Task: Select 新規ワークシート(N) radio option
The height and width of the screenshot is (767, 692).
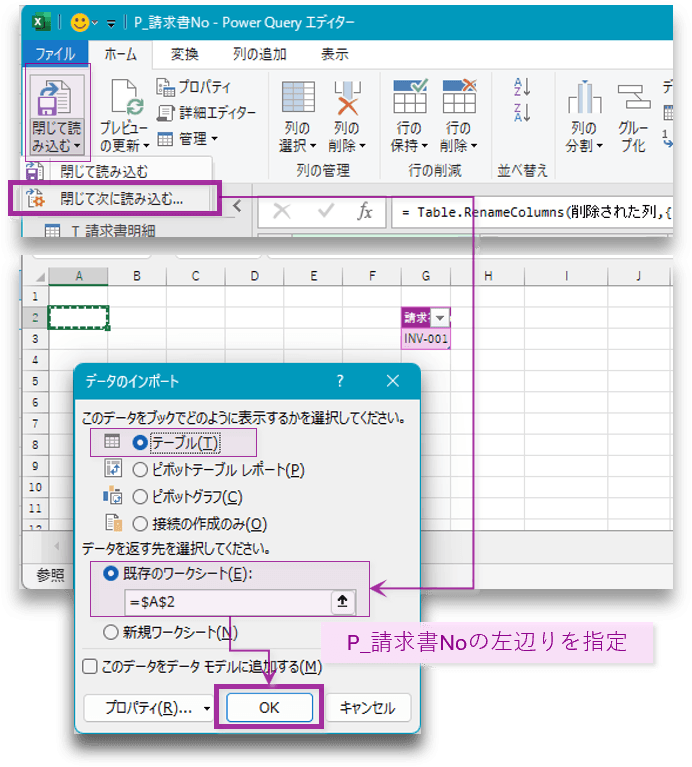Action: [111, 632]
